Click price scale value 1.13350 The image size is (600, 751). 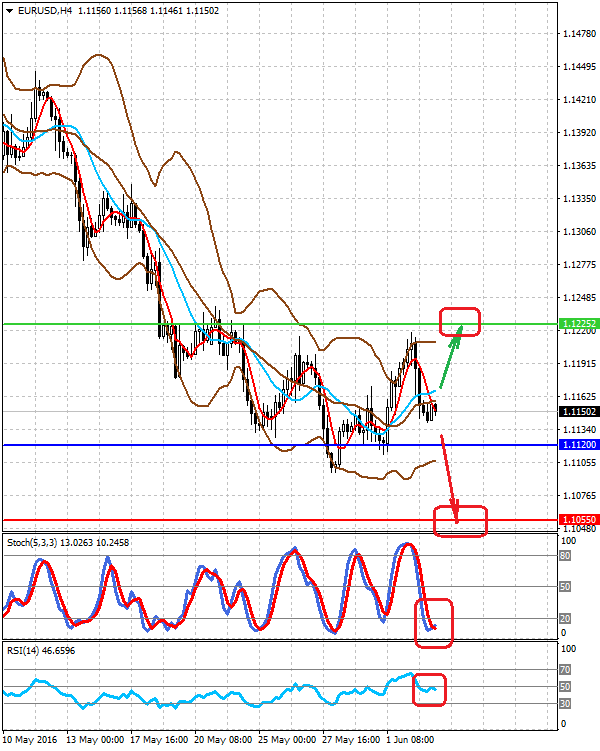(579, 199)
